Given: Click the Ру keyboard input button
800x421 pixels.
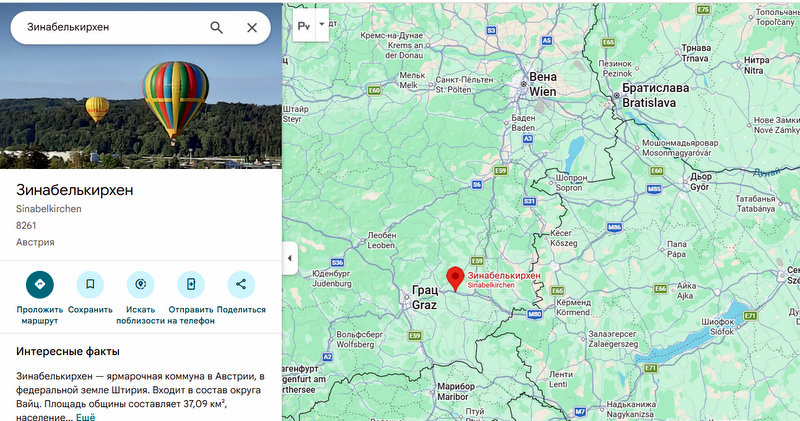Looking at the screenshot, I should click(x=304, y=24).
